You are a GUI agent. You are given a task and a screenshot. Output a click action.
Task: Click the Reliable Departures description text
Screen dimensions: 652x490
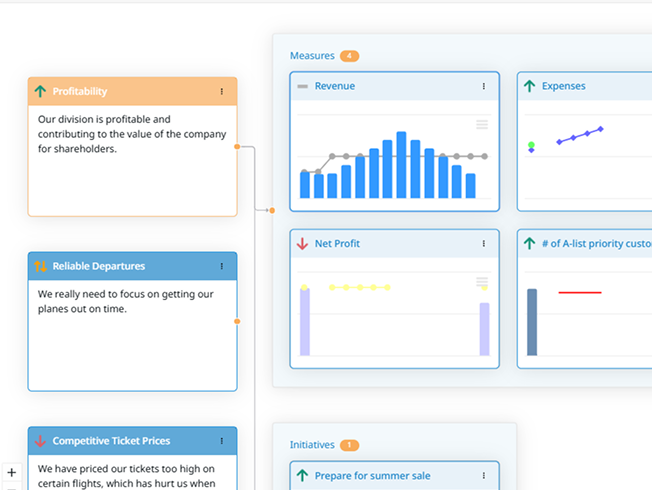coord(126,301)
